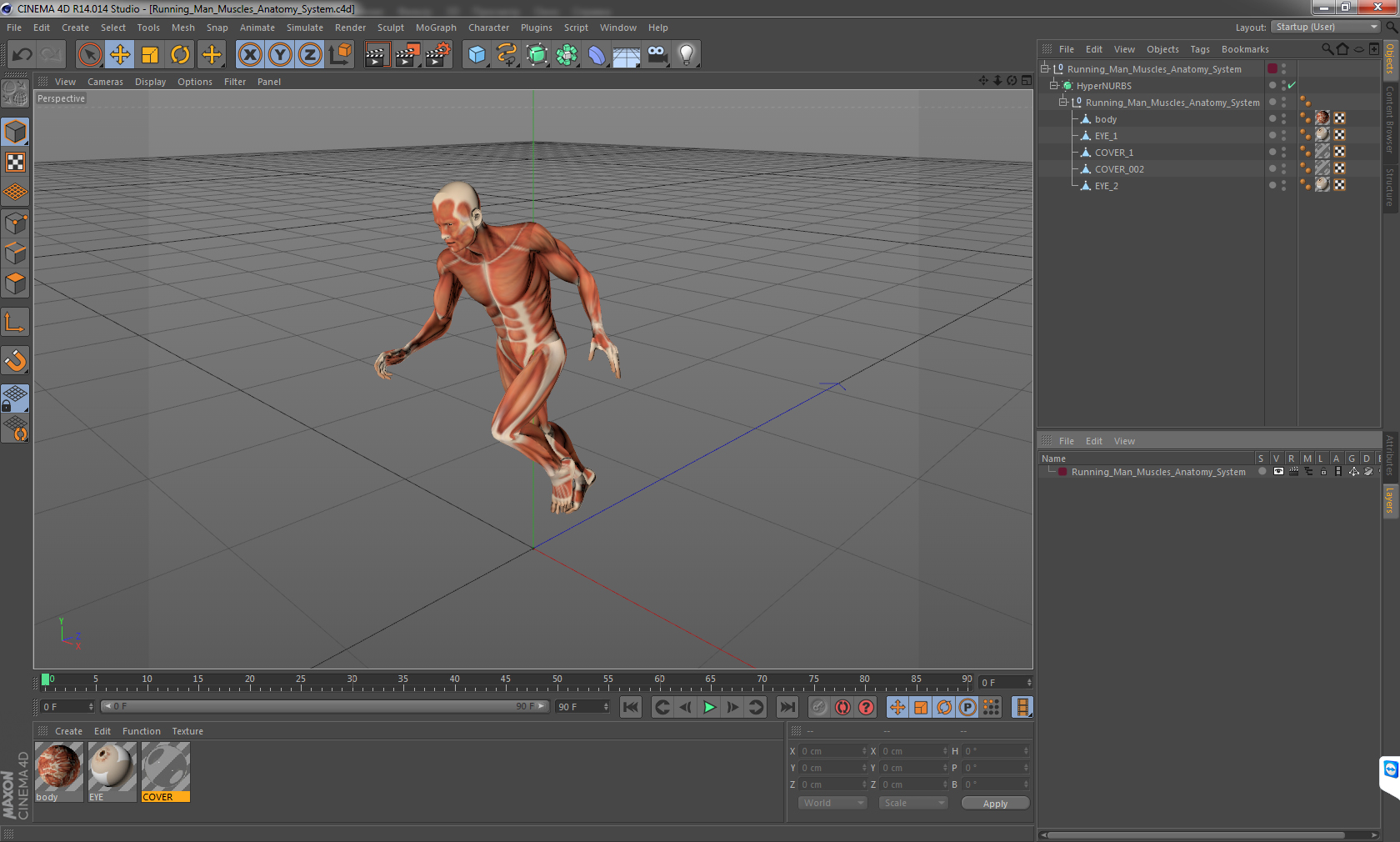Image resolution: width=1400 pixels, height=842 pixels.
Task: Toggle Autokeying button
Action: click(x=842, y=707)
